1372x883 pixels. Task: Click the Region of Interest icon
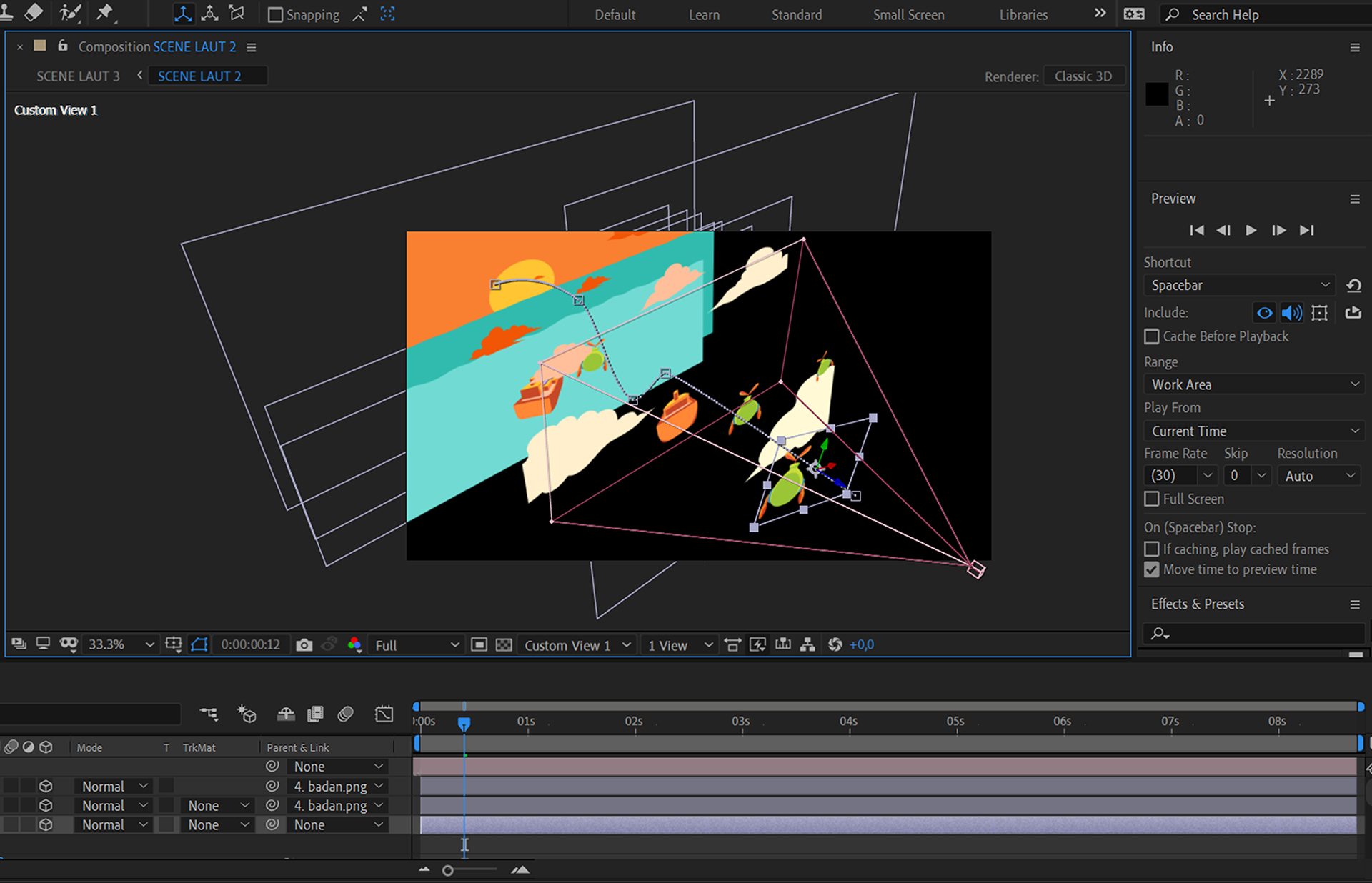pos(479,645)
